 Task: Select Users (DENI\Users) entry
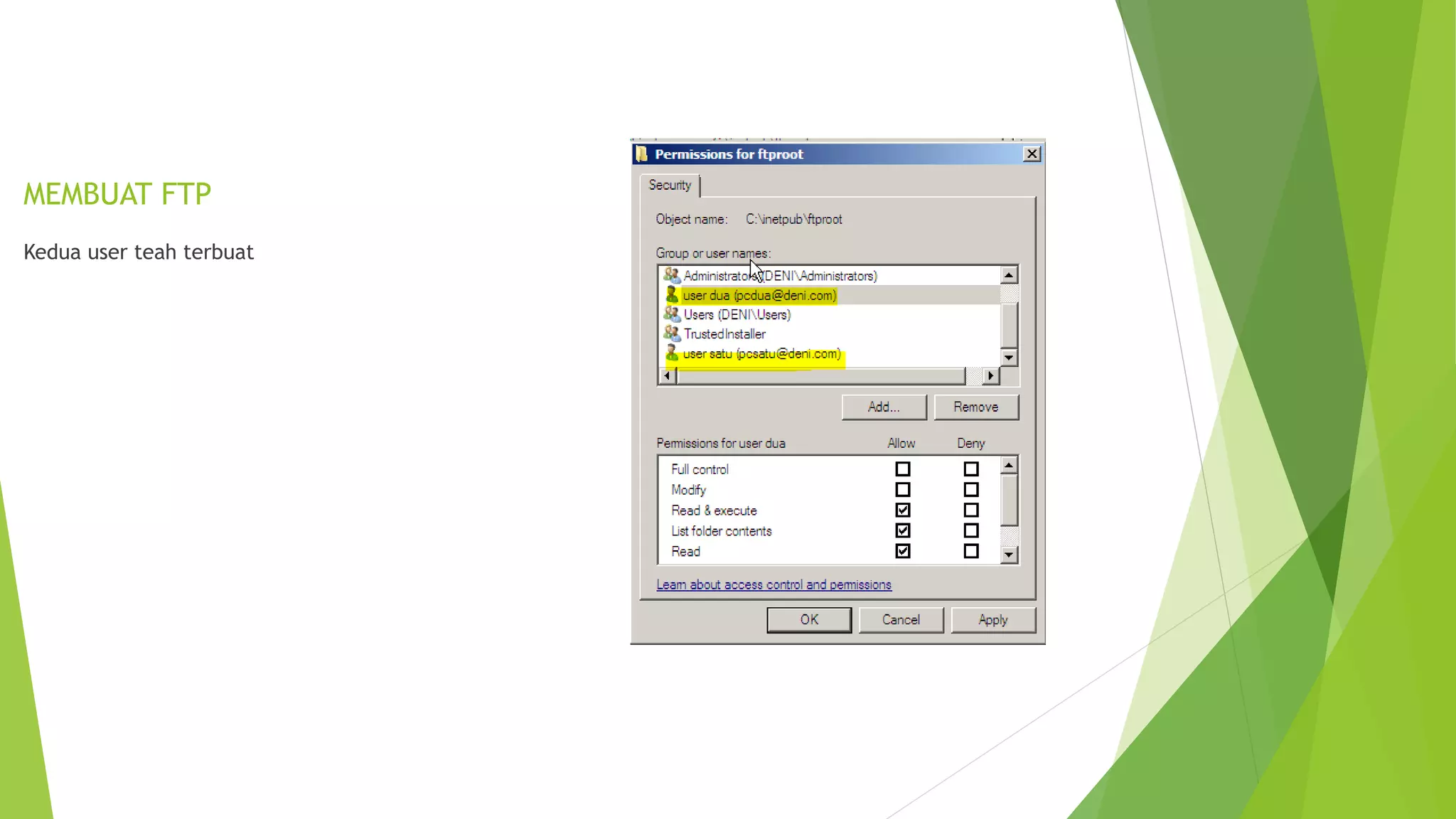737,315
